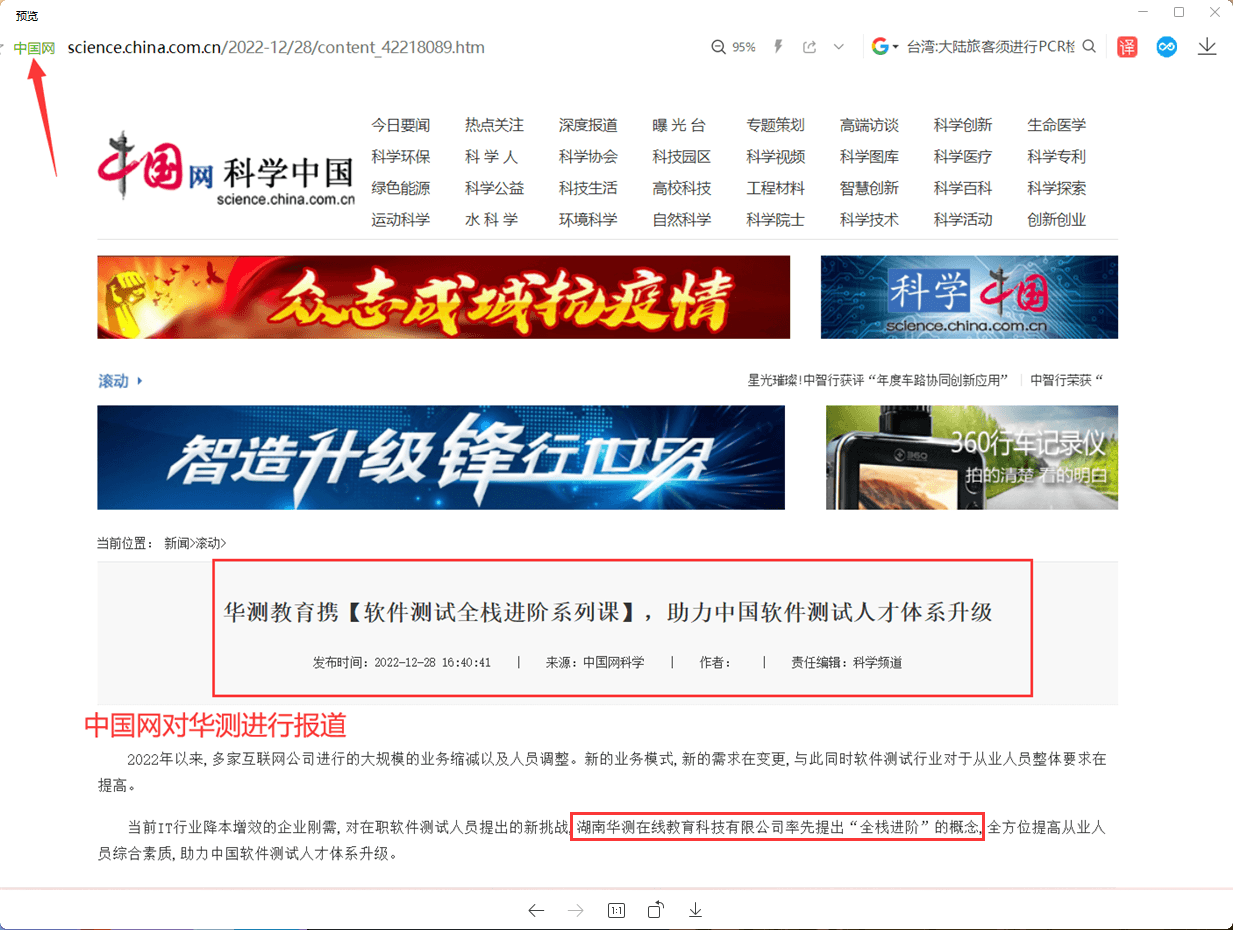This screenshot has width=1233, height=930.
Task: Open the 科学院士 link
Action: coord(775,220)
